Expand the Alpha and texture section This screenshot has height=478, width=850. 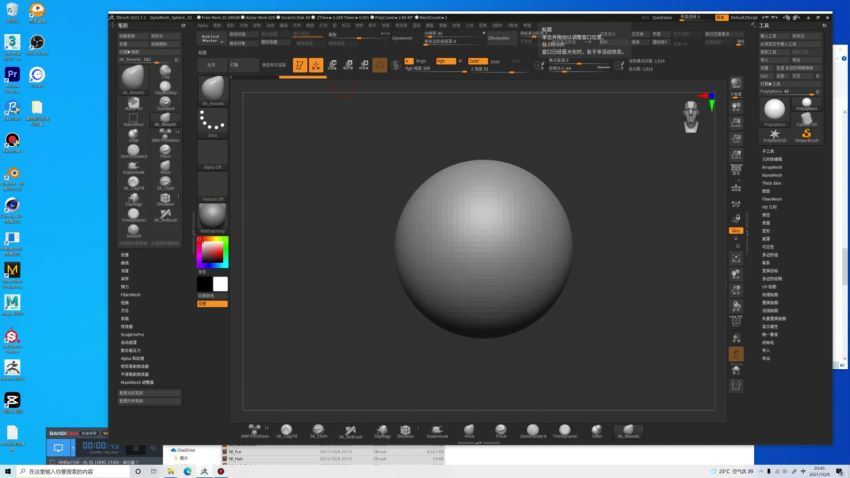132,358
